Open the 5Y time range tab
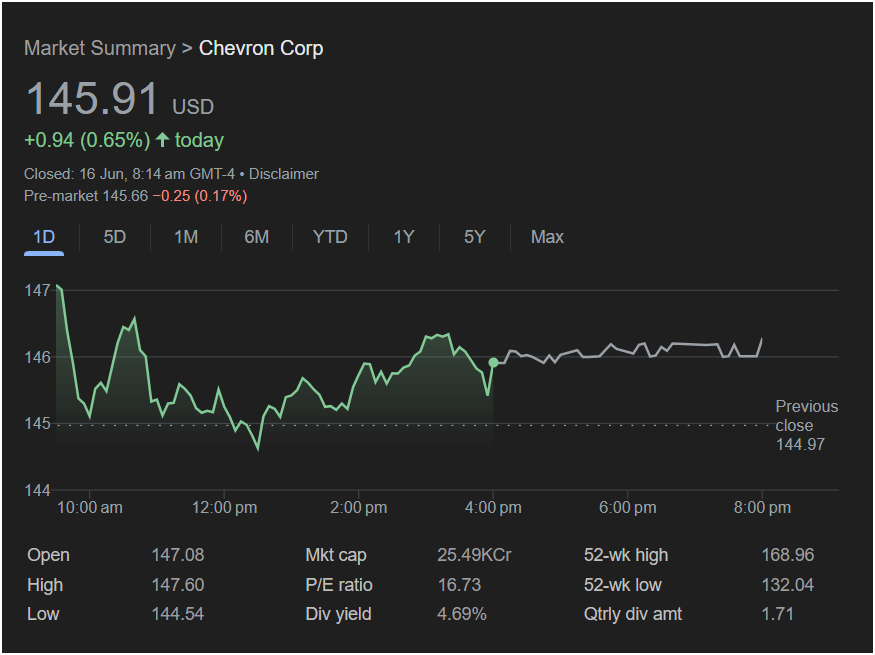 (x=474, y=237)
